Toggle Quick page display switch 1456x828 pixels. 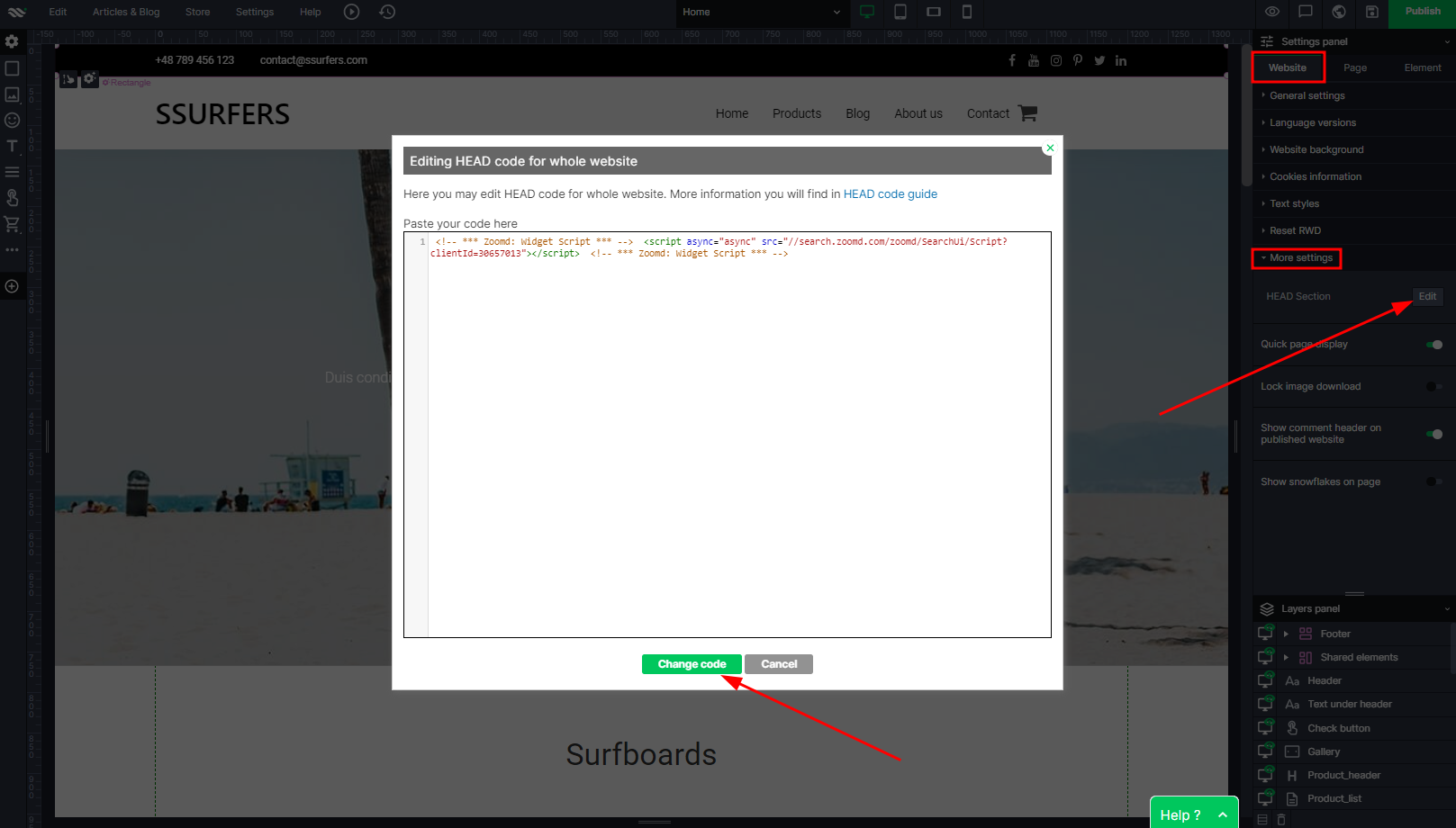coord(1434,345)
